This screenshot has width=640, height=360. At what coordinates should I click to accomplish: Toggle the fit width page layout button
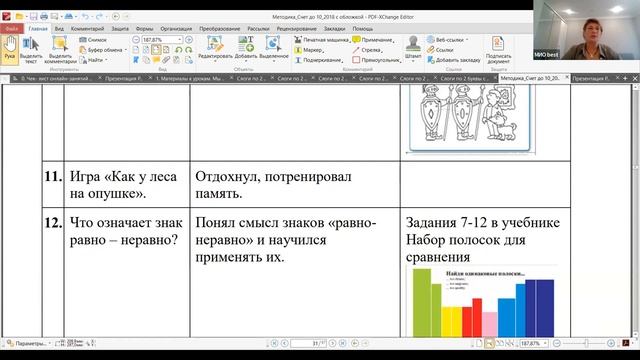156,50
